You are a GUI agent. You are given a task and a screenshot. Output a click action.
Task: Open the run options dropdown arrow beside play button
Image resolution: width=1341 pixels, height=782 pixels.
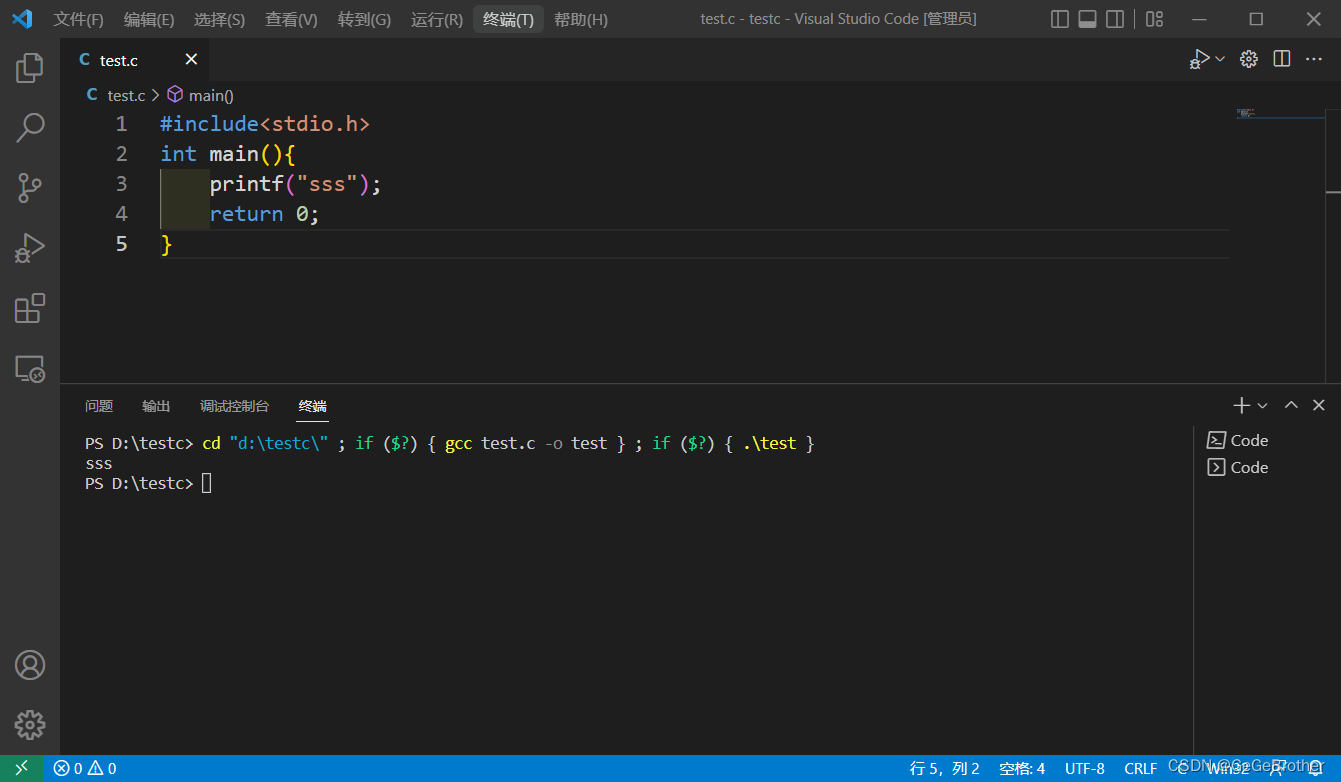pyautogui.click(x=1220, y=59)
